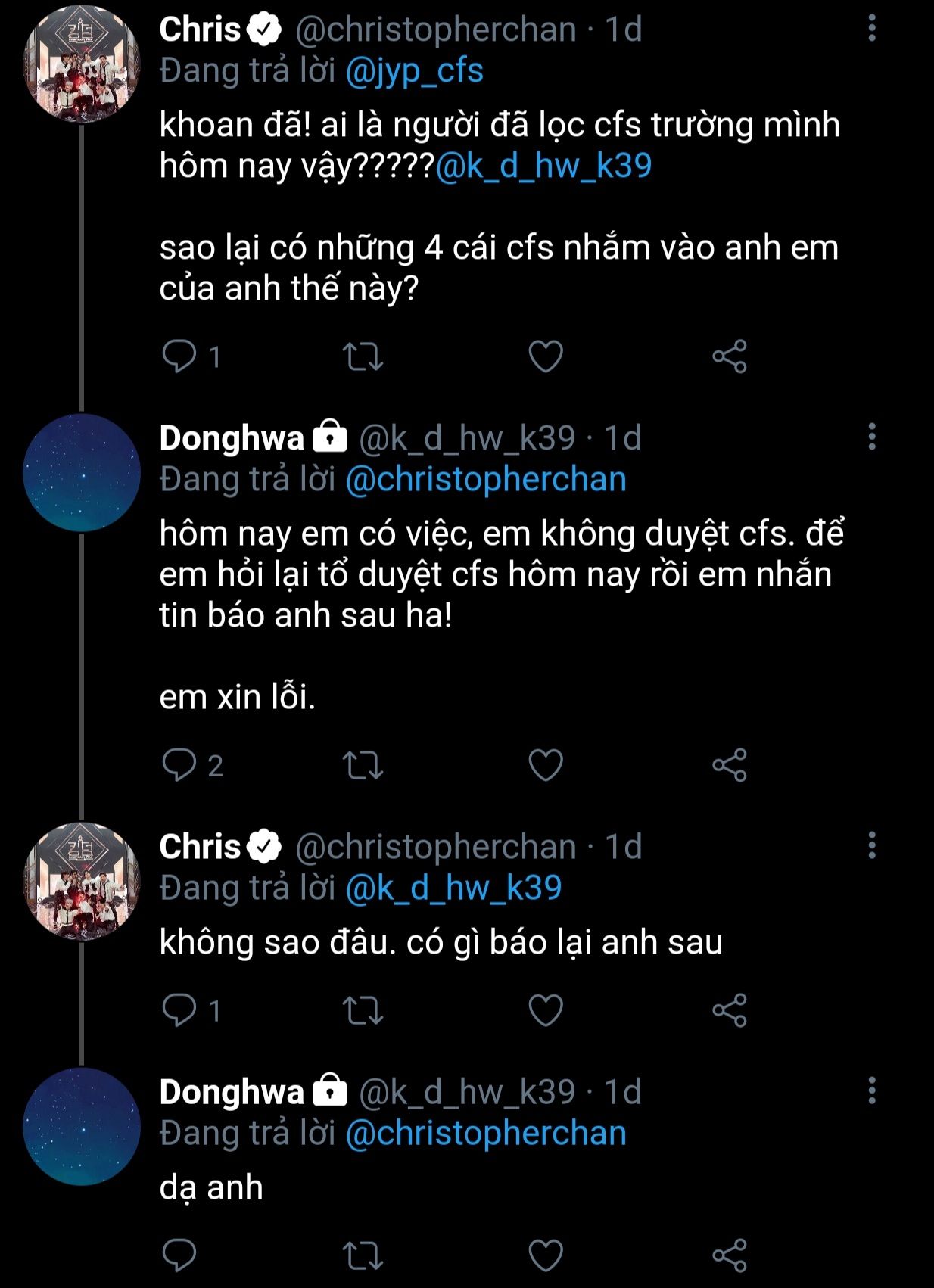Like Chris's 'không sao đâu' tweet
The width and height of the screenshot is (934, 1288).
[546, 1010]
